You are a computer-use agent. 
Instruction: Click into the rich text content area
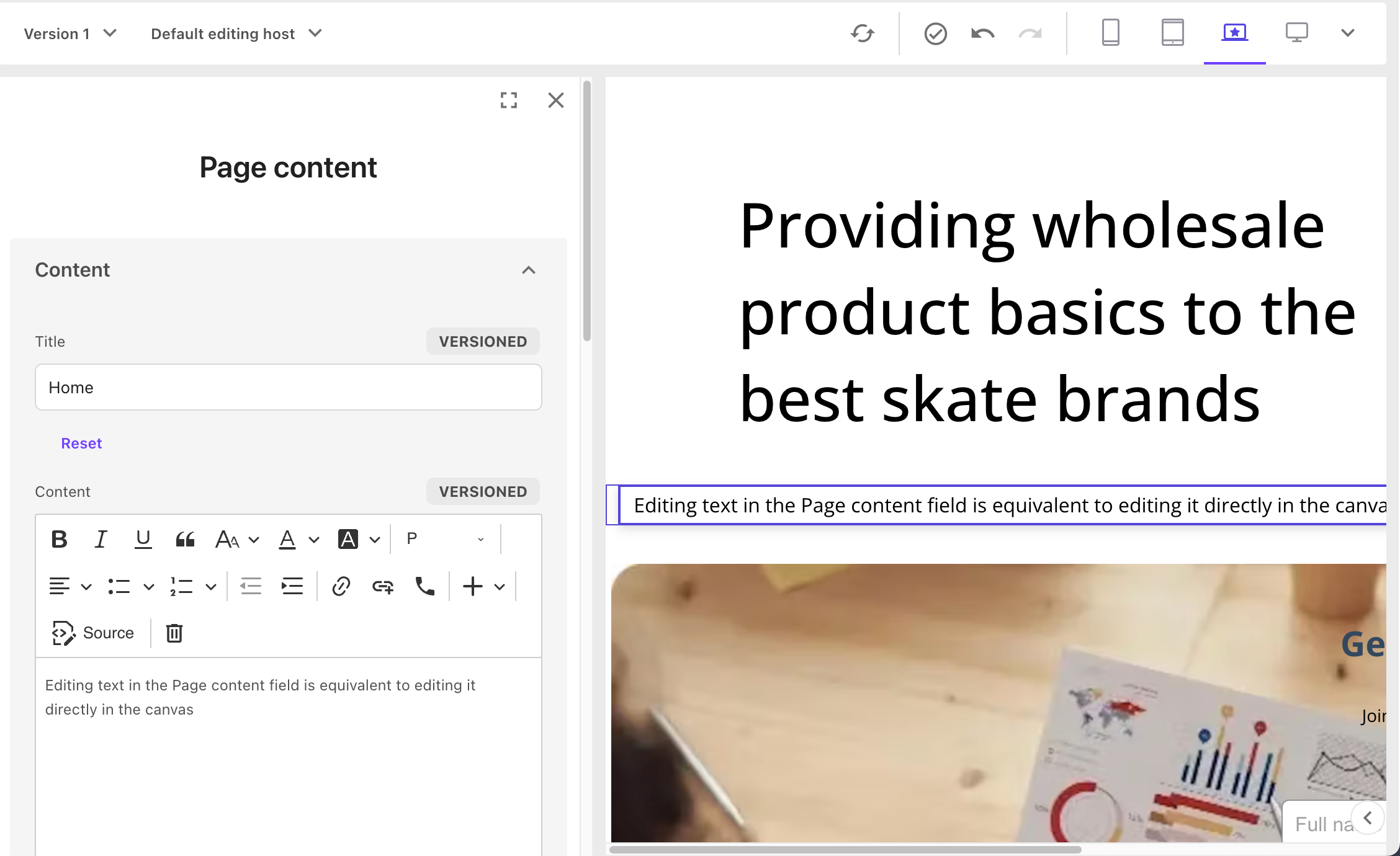(x=289, y=756)
